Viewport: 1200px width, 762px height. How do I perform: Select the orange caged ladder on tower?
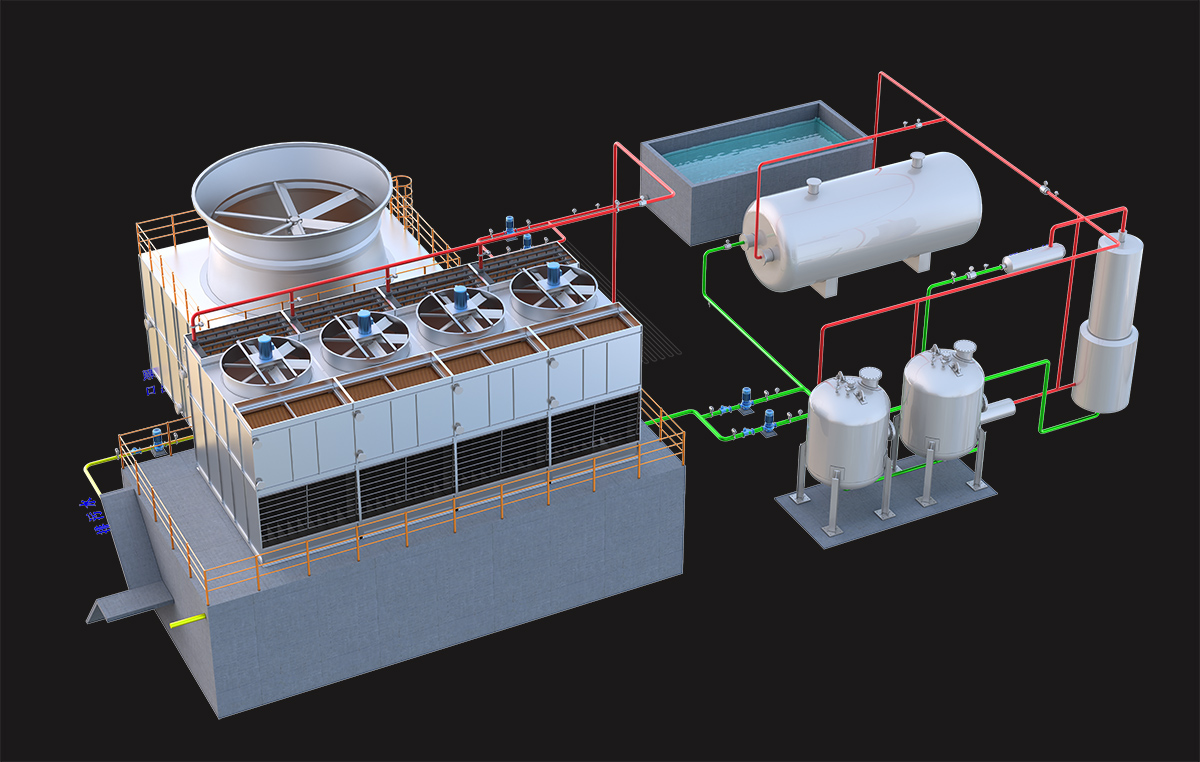pos(404,203)
